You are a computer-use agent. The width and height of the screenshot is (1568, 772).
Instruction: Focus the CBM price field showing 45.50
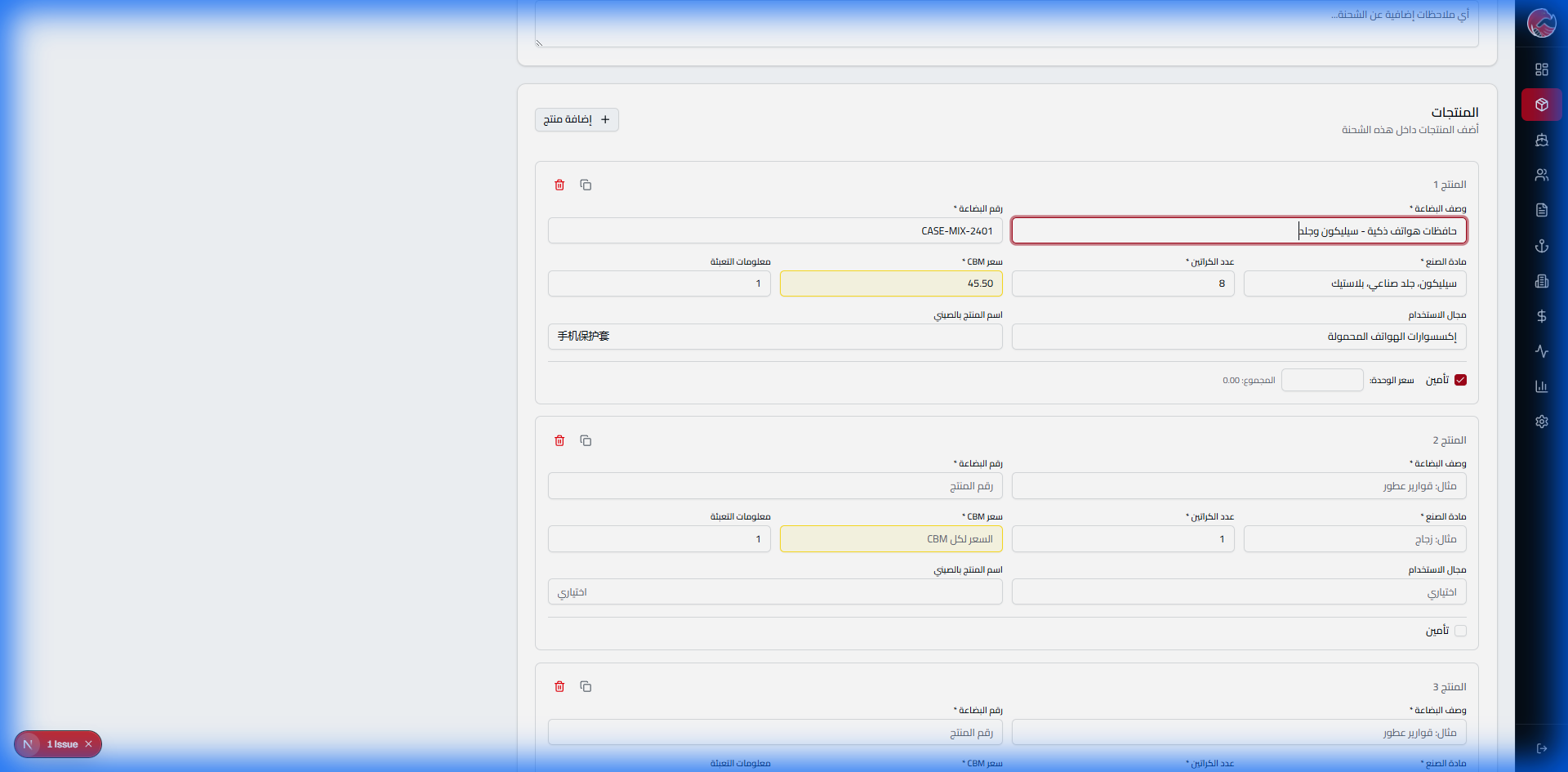click(890, 283)
